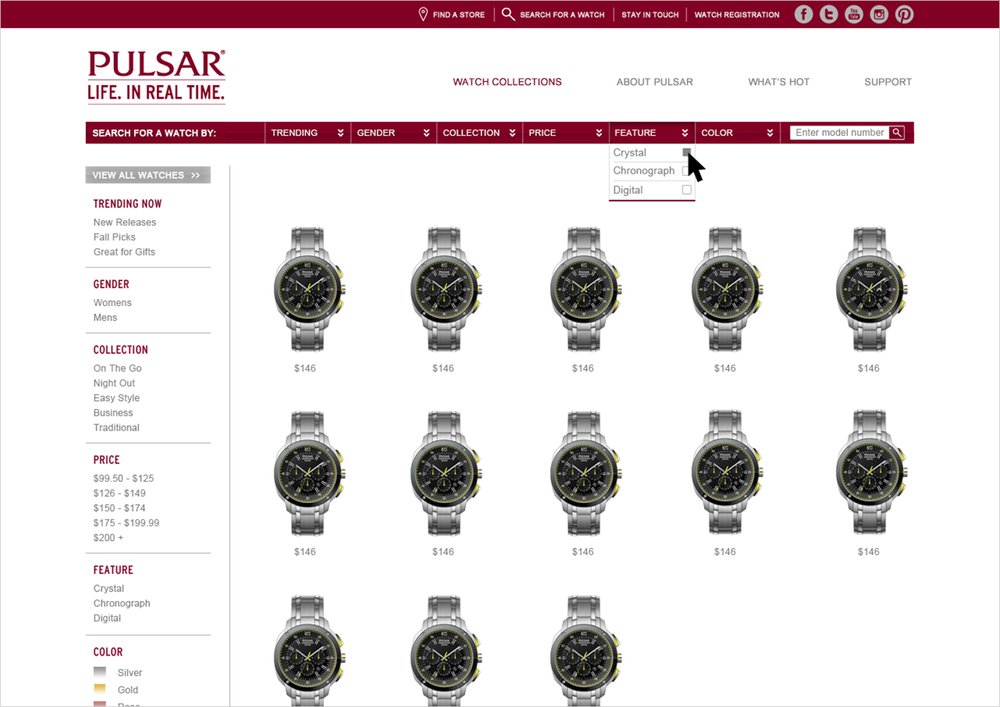Image resolution: width=1000 pixels, height=707 pixels.
Task: Open the Pulsar Facebook page icon
Action: (804, 14)
